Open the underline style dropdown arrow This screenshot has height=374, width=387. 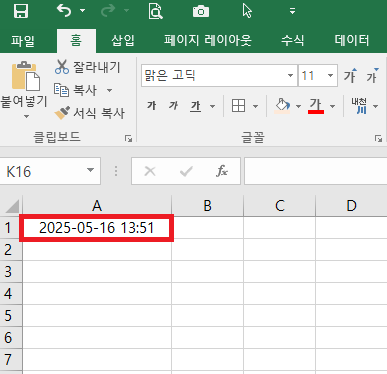pos(212,106)
